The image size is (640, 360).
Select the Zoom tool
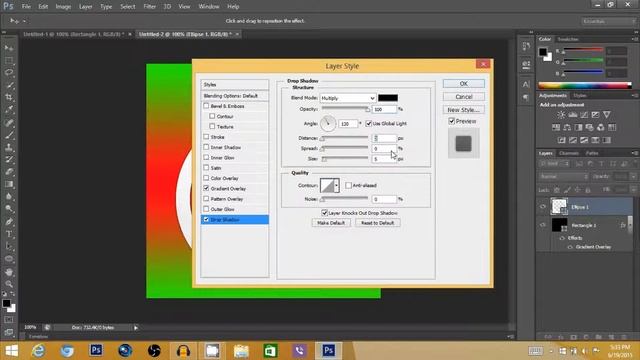click(9, 284)
